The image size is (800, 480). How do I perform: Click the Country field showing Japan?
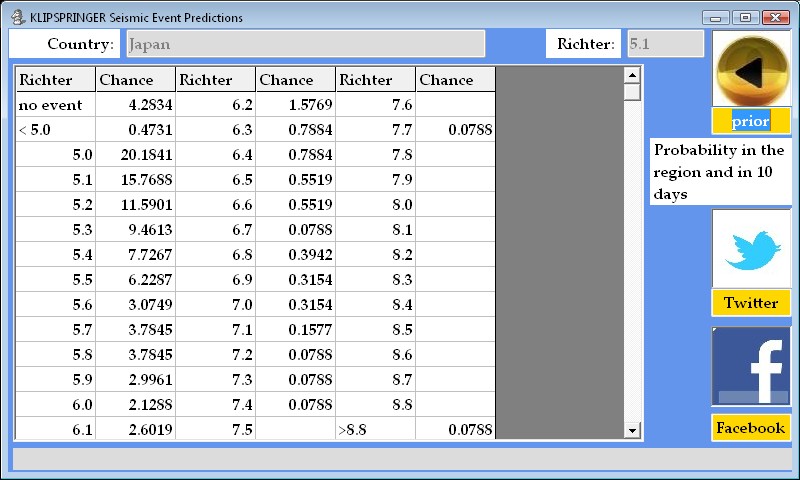pyautogui.click(x=305, y=44)
